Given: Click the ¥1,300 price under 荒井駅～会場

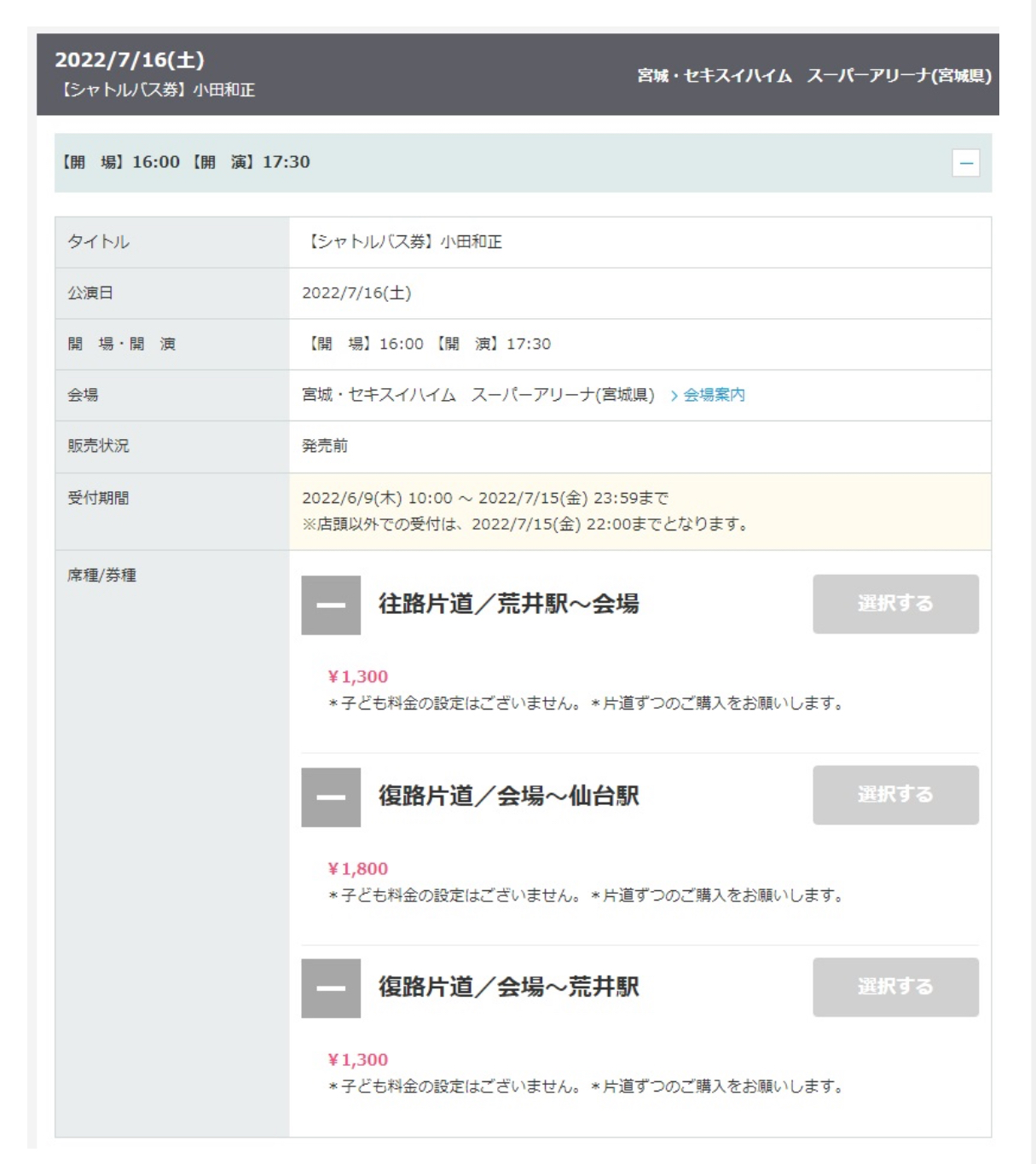Looking at the screenshot, I should pos(358,677).
